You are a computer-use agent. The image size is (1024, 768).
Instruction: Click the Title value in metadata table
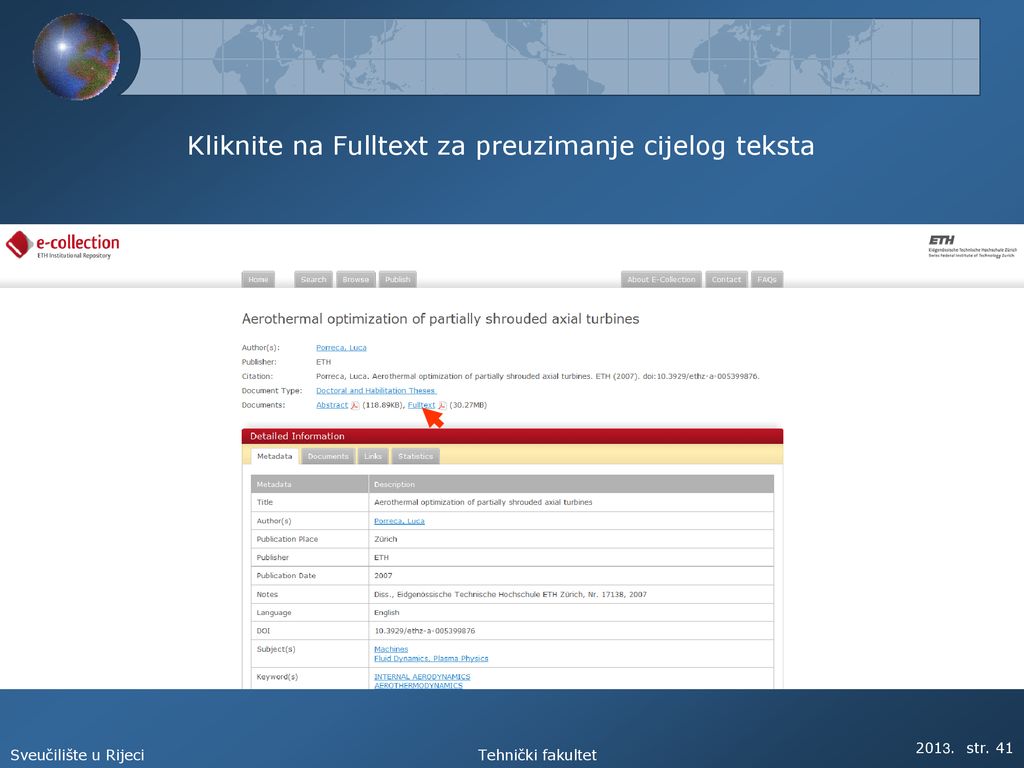click(x=483, y=502)
